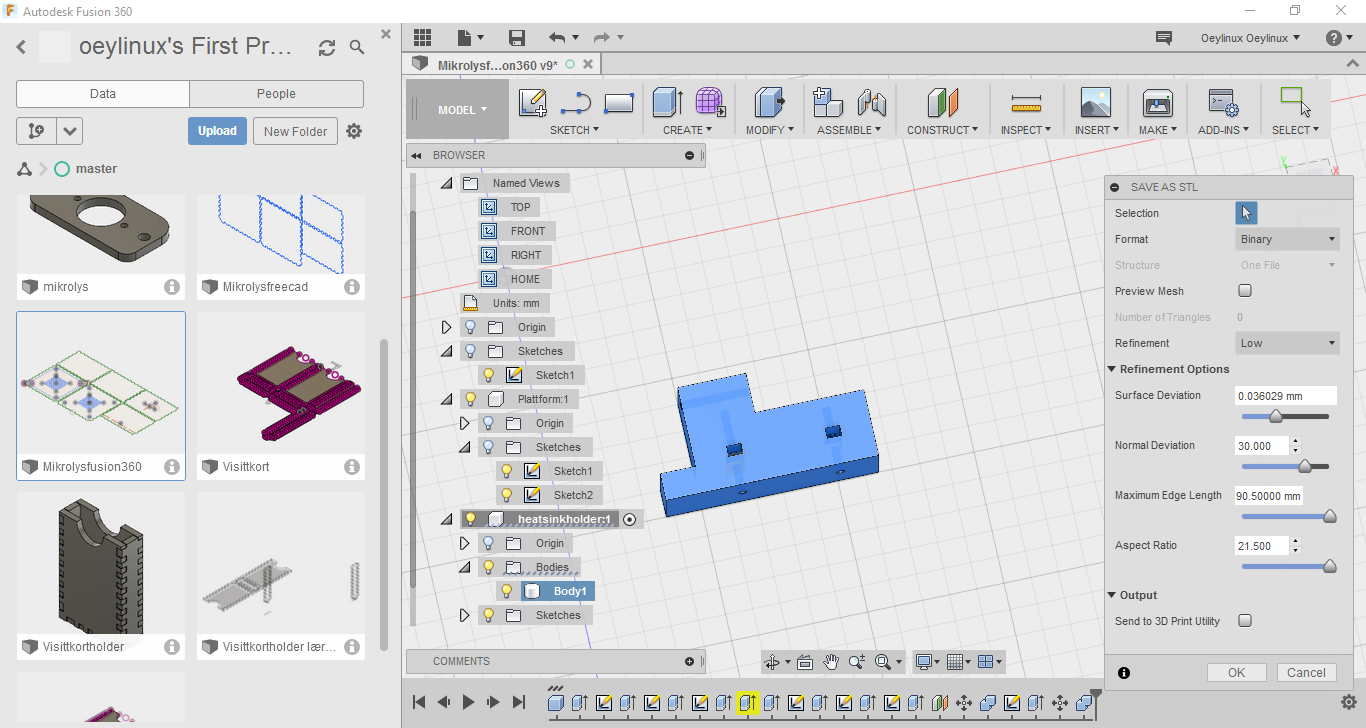The height and width of the screenshot is (728, 1366).
Task: Click the Surface Deviation slider
Action: [x=1285, y=416]
